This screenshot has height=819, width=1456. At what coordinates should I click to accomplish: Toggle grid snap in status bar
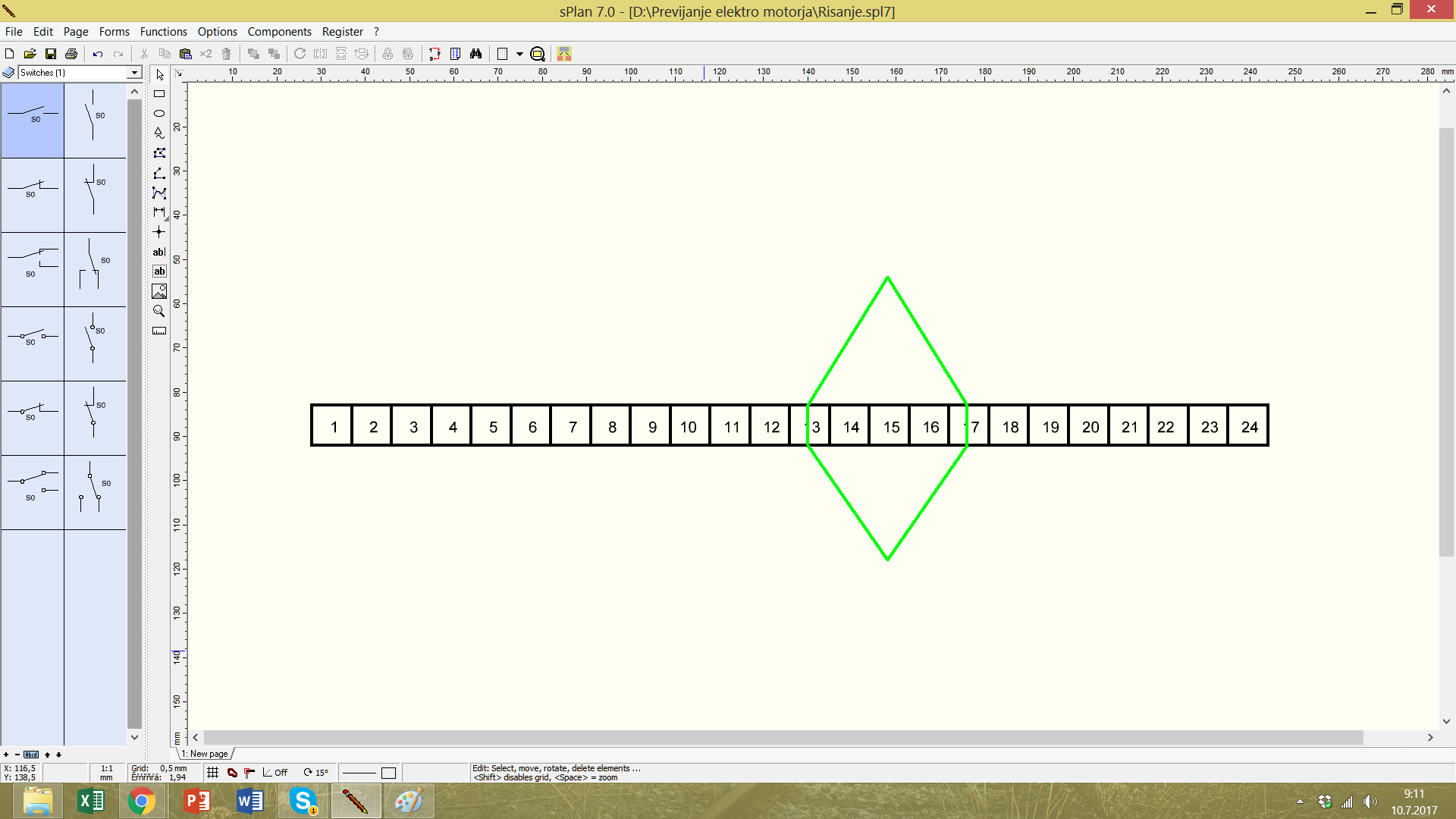(x=213, y=773)
